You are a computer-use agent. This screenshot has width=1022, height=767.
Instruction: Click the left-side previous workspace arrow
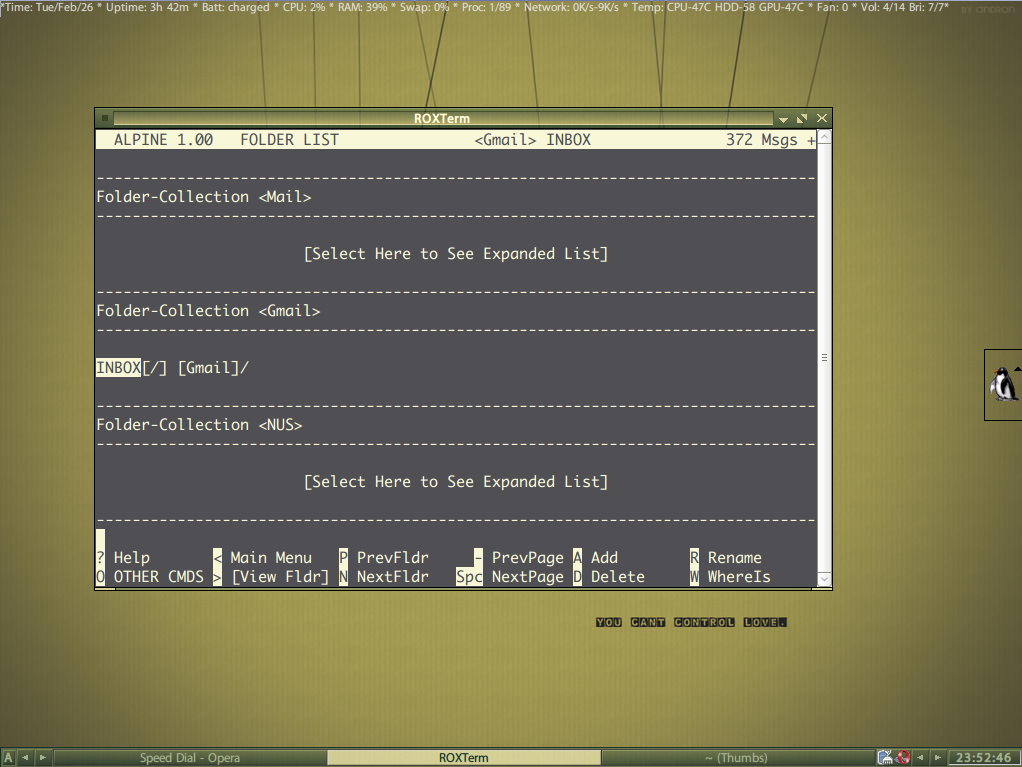25,758
